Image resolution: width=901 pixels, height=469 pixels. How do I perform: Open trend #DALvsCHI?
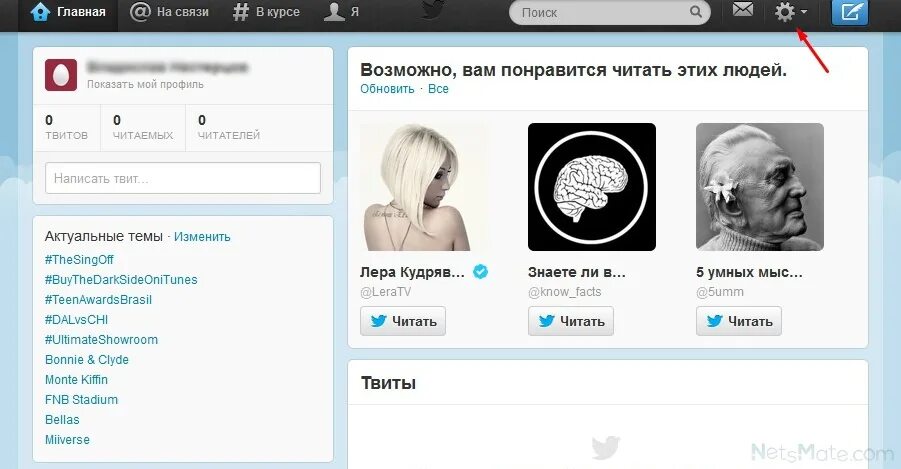[76, 320]
